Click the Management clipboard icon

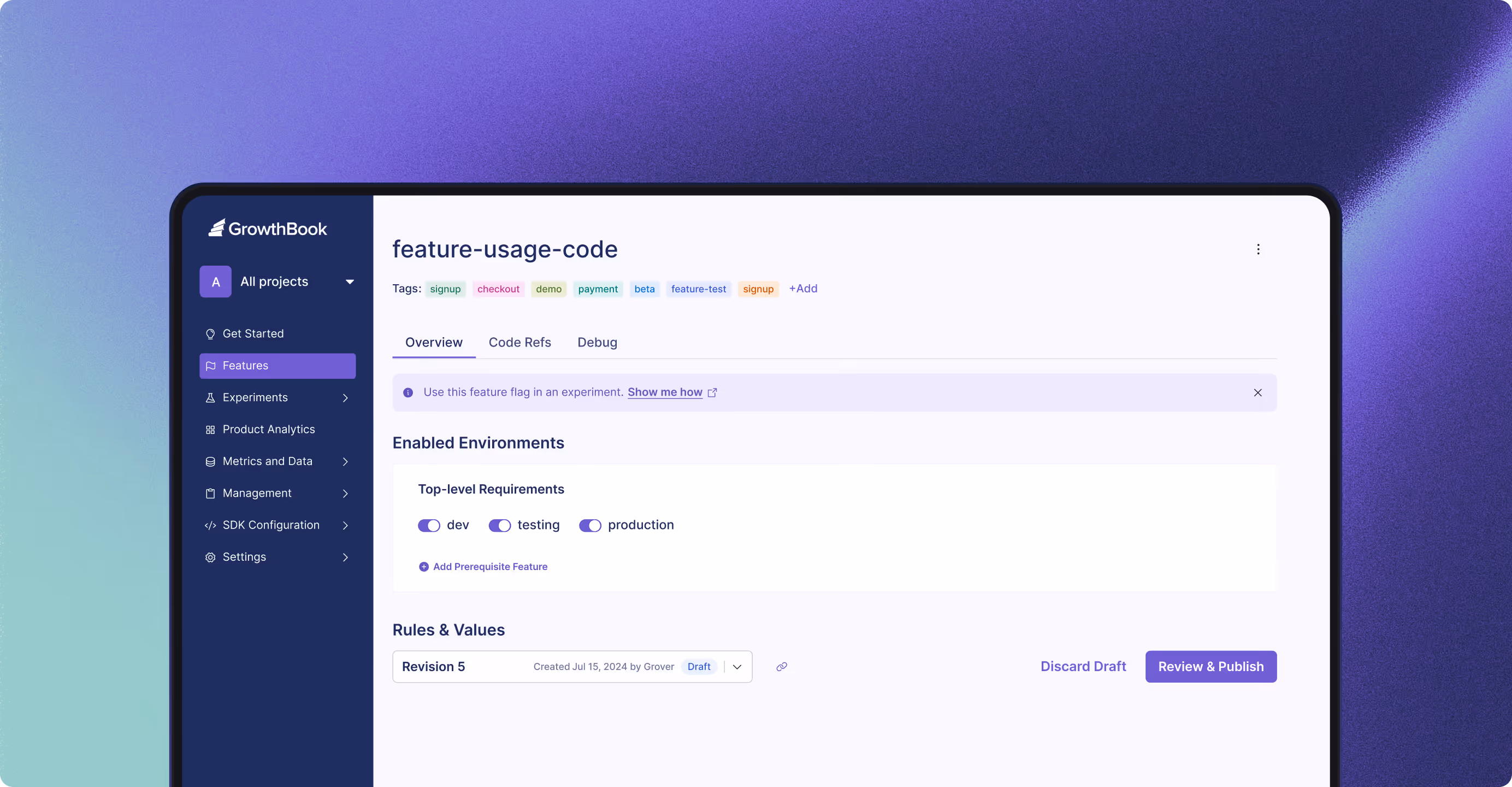[210, 494]
